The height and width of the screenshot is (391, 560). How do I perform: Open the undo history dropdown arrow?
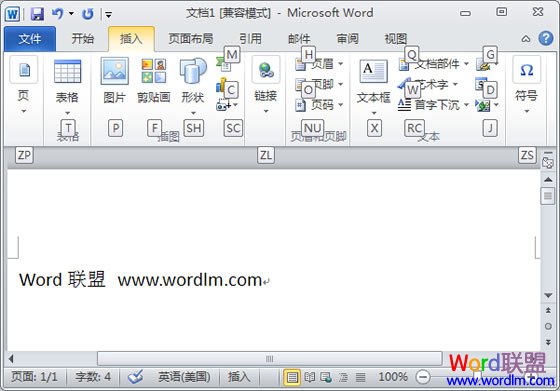(71, 14)
